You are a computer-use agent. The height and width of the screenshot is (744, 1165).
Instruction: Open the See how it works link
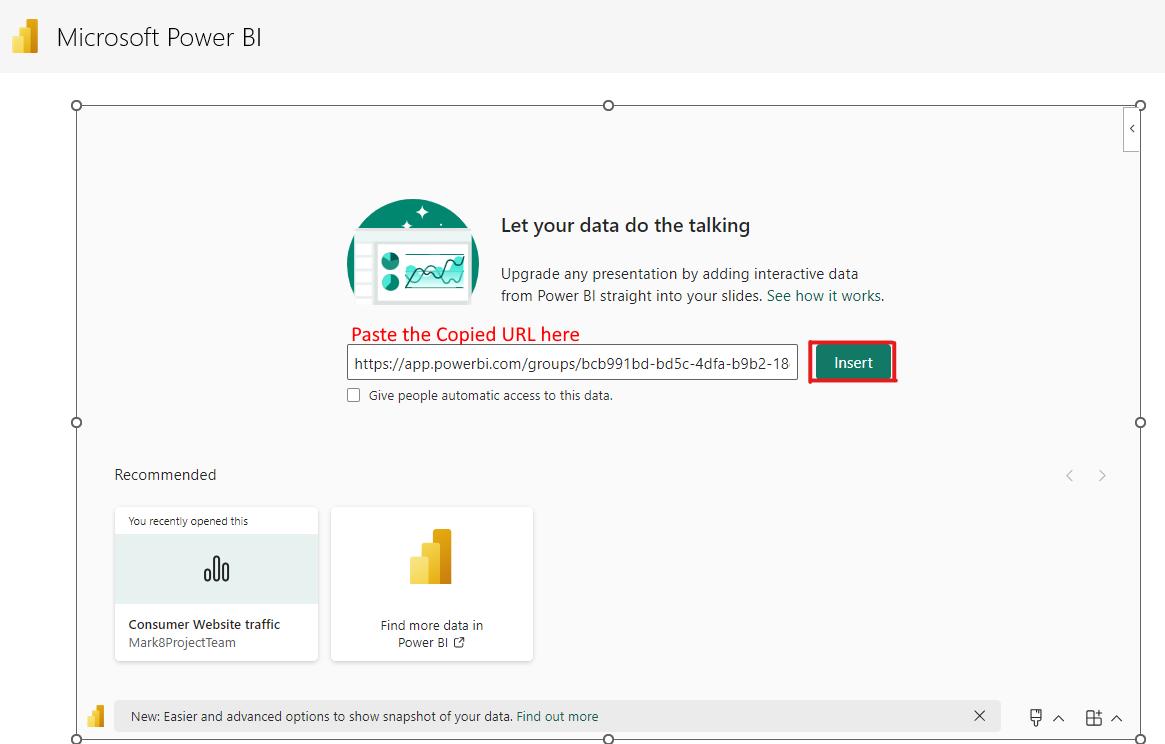point(825,296)
